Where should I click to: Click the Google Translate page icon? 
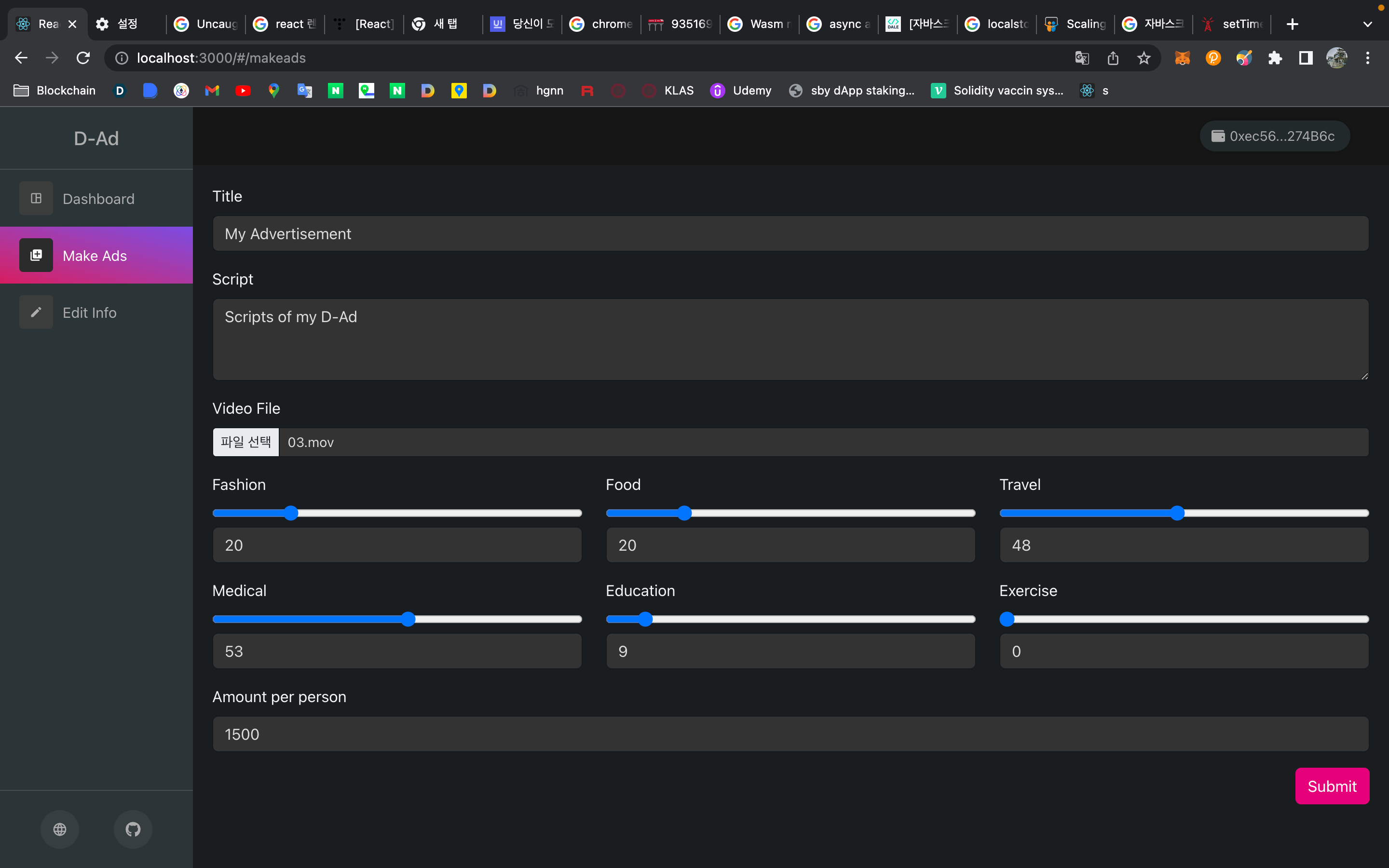[x=1081, y=58]
